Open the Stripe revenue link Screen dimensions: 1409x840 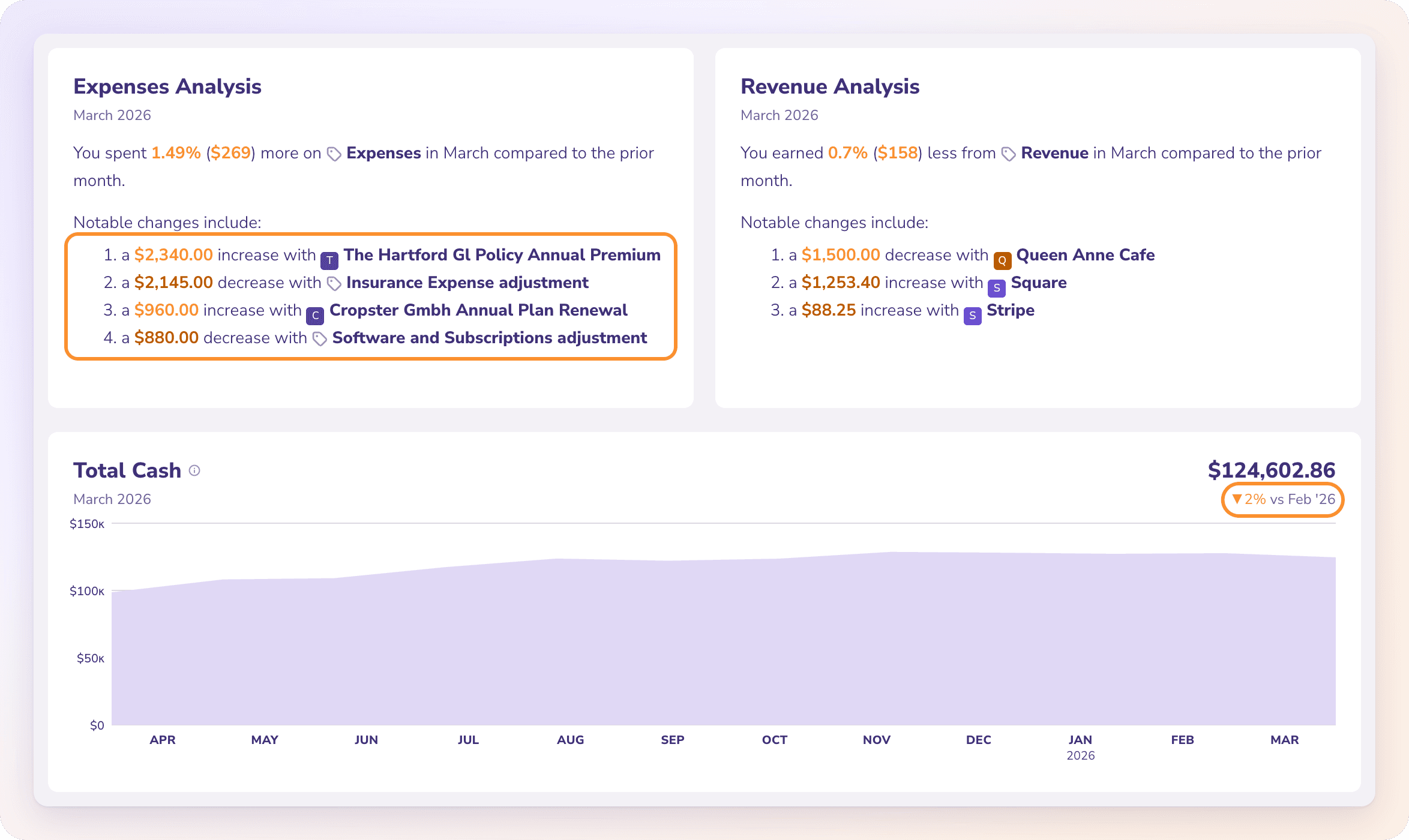[x=1011, y=310]
